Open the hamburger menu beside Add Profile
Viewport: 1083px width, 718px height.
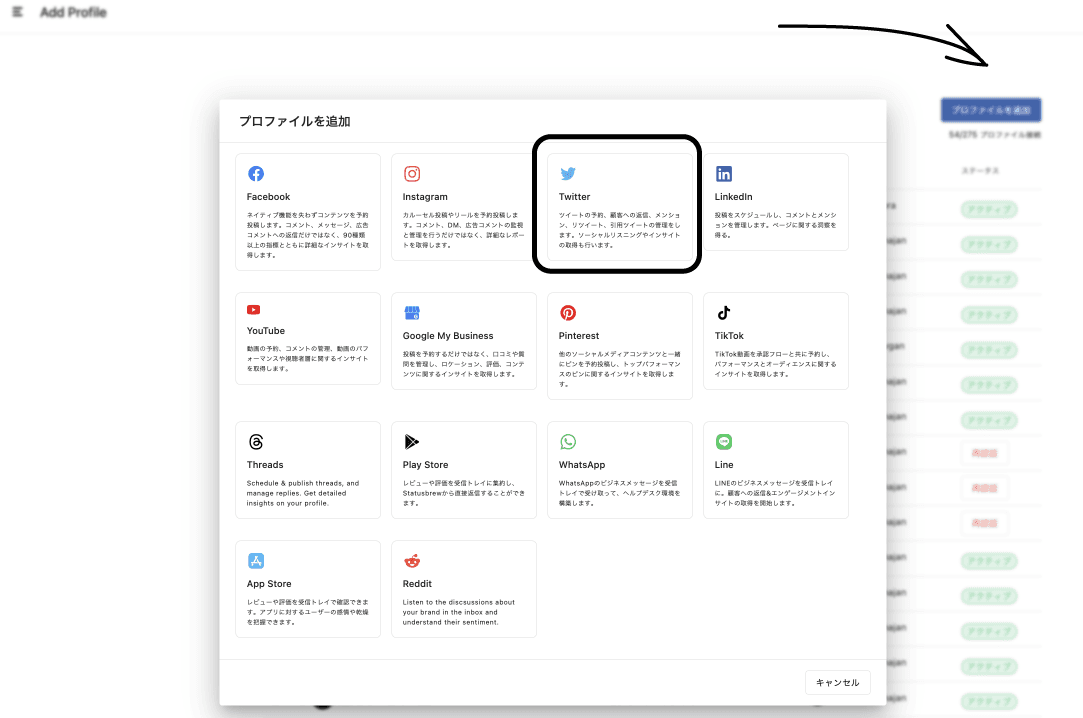click(x=18, y=12)
